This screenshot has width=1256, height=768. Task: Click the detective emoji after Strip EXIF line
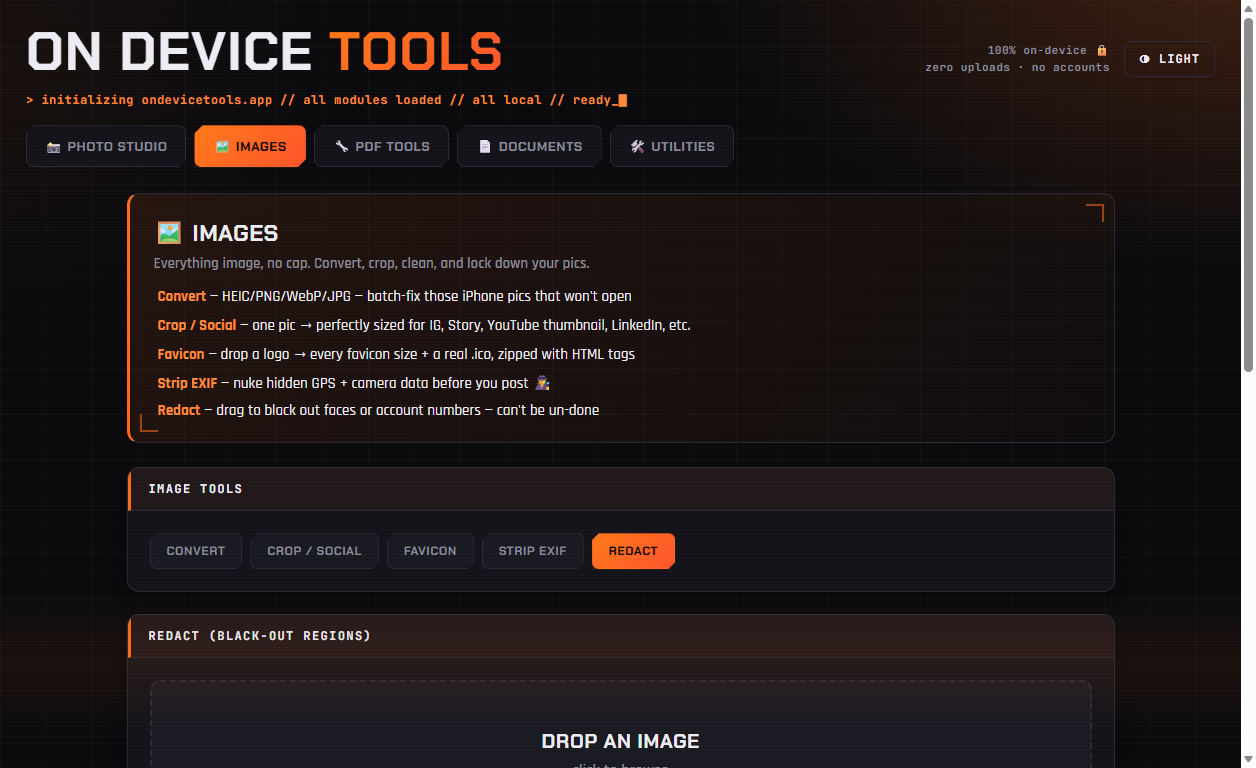[x=543, y=383]
